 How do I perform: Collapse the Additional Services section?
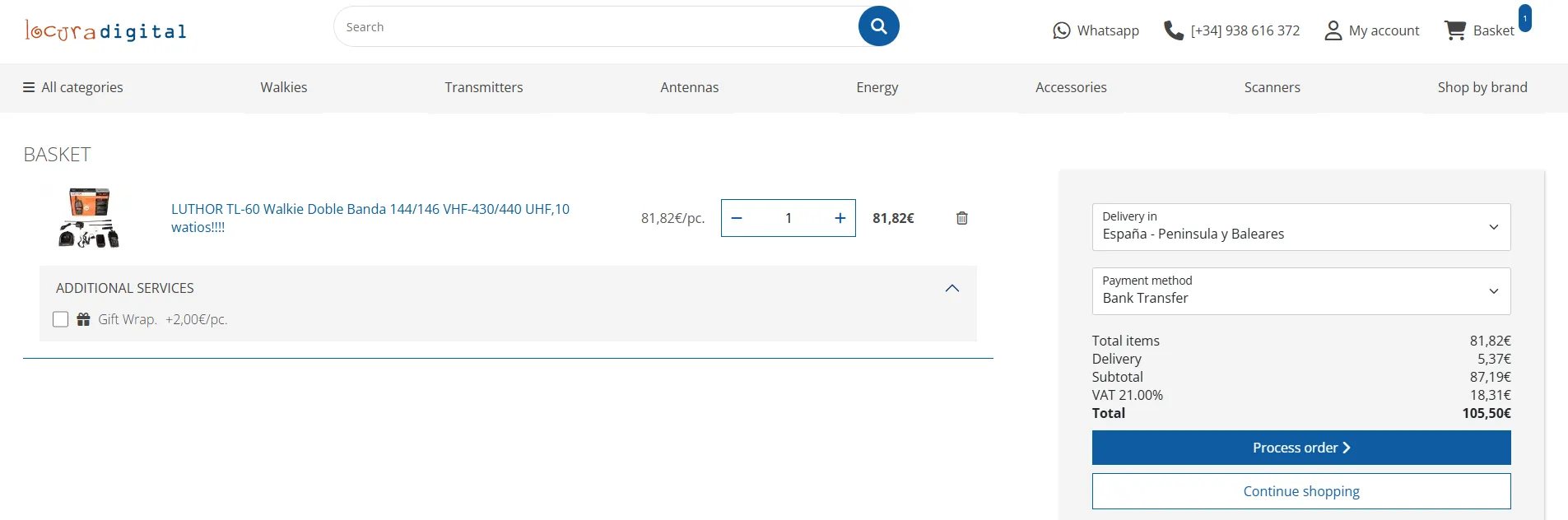coord(952,288)
